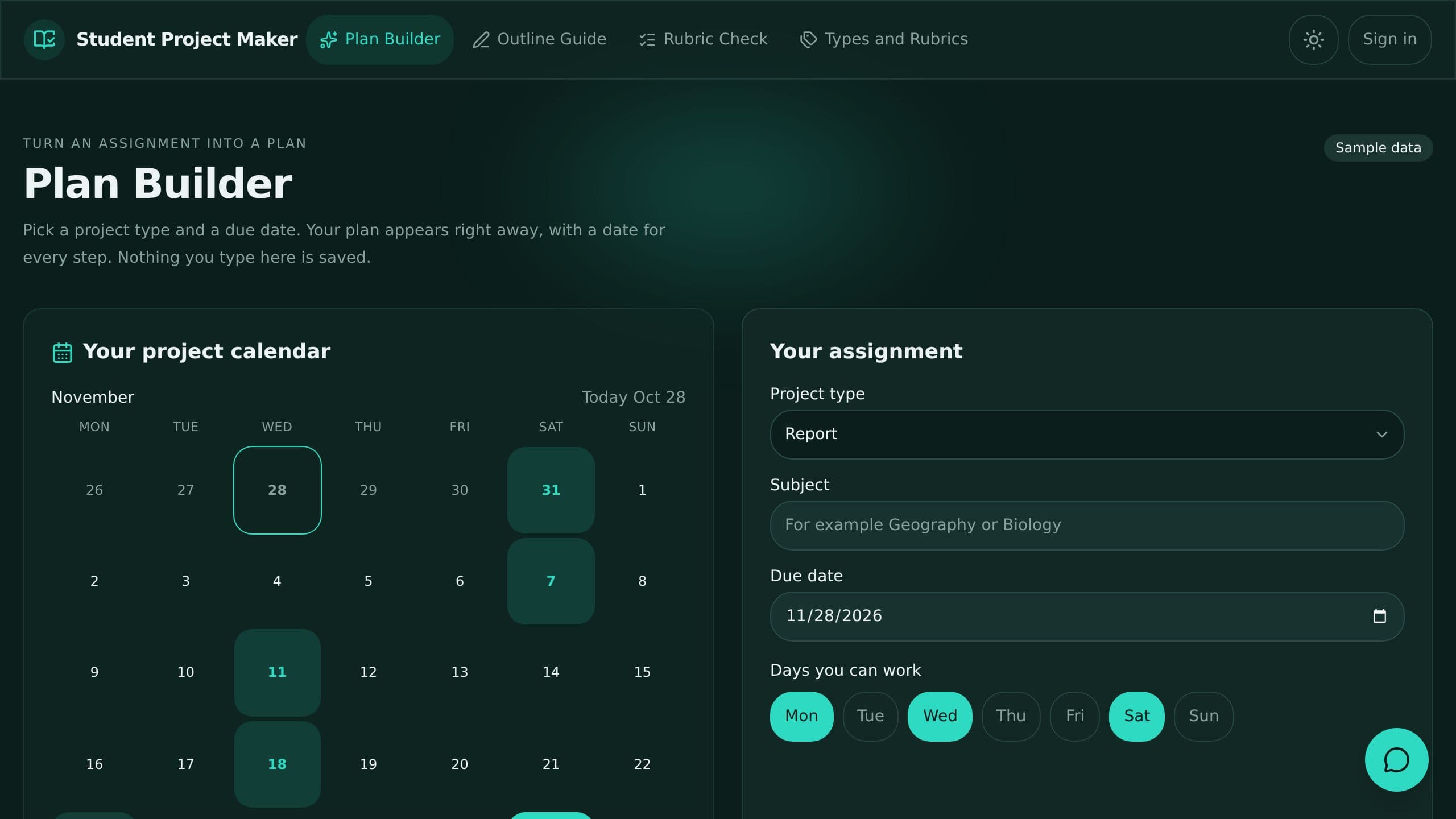
Task: Click calendar day 22
Action: point(642,764)
